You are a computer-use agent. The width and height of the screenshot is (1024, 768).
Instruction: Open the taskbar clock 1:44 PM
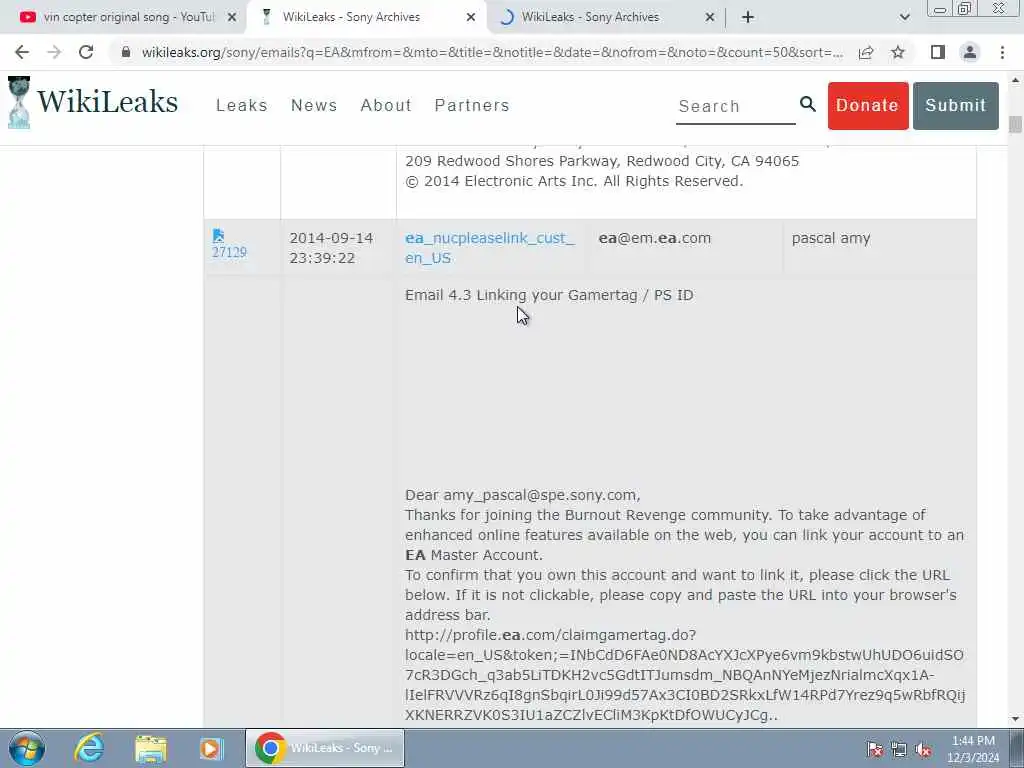[x=973, y=749]
